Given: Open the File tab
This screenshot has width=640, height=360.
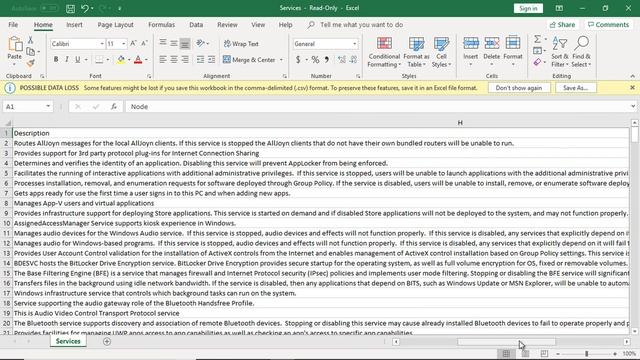Looking at the screenshot, I should 13,25.
